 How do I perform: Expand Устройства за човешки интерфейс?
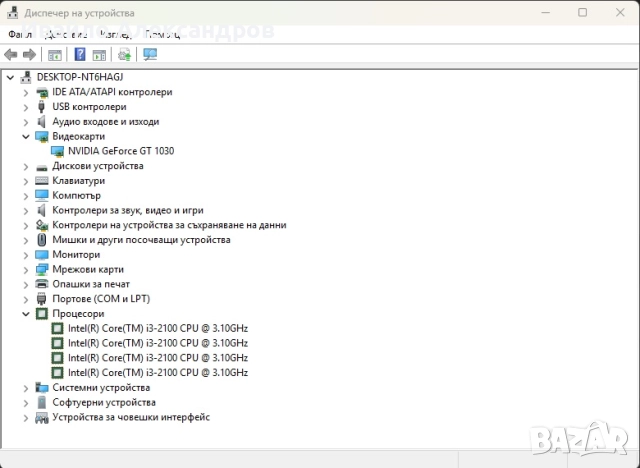(x=26, y=417)
